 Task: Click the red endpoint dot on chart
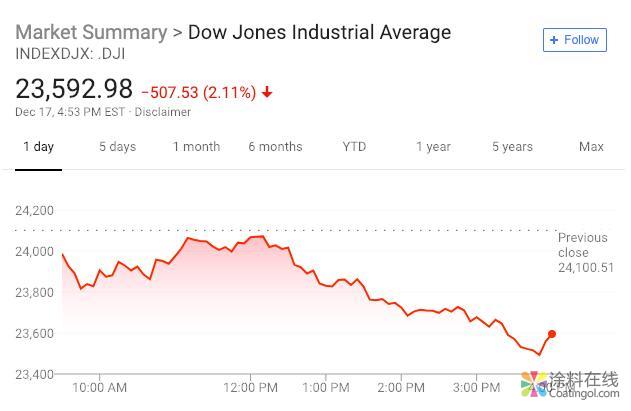pyautogui.click(x=552, y=334)
